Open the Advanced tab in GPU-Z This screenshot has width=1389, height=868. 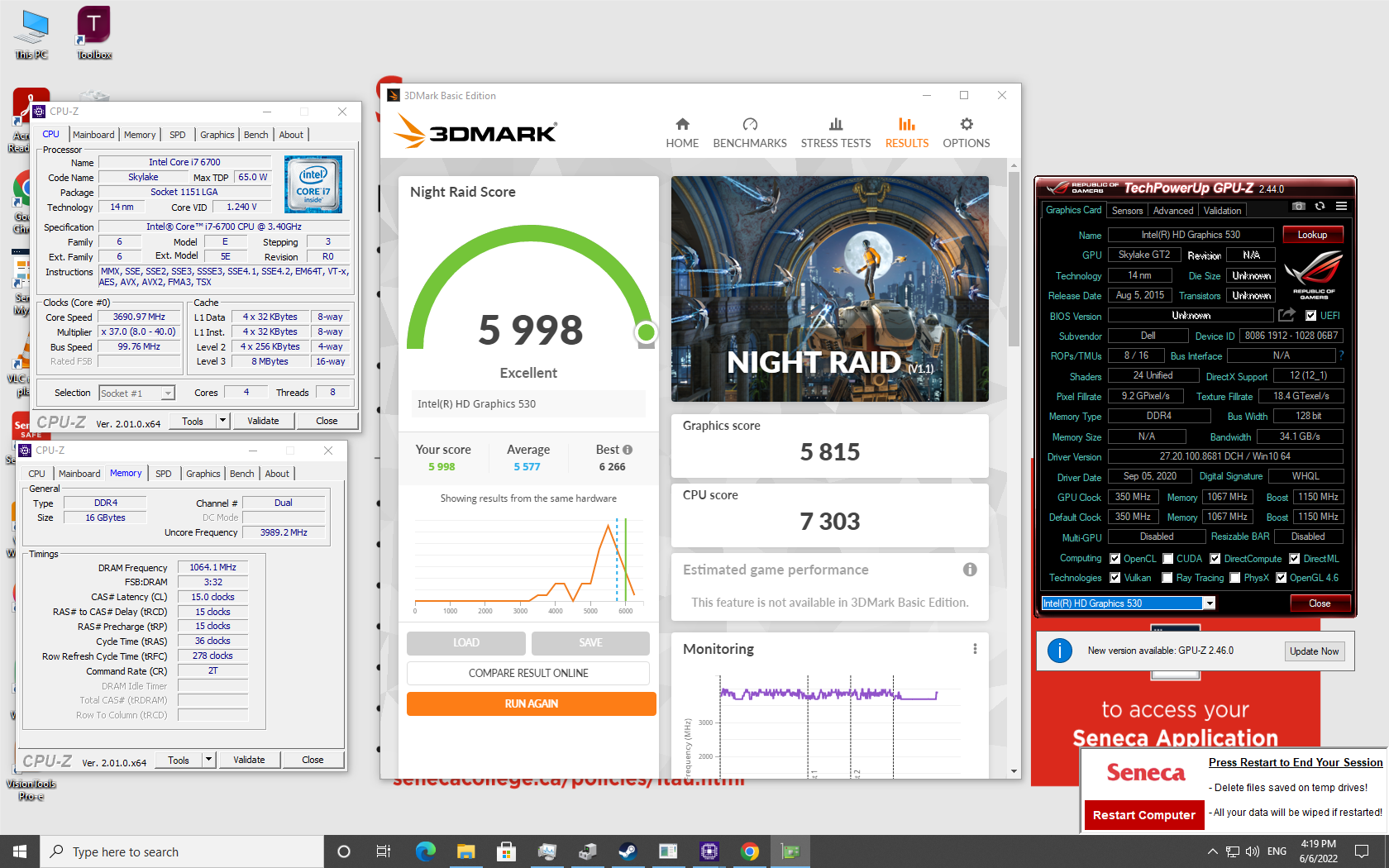(x=1173, y=211)
